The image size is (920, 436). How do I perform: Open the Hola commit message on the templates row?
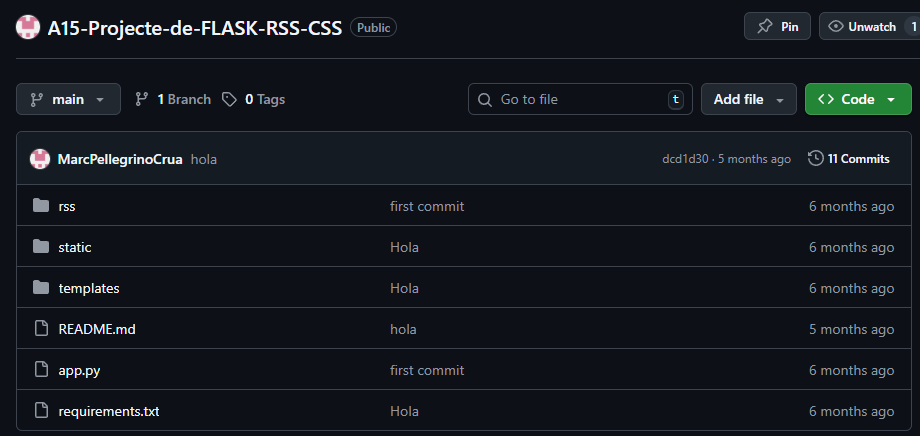coord(404,288)
